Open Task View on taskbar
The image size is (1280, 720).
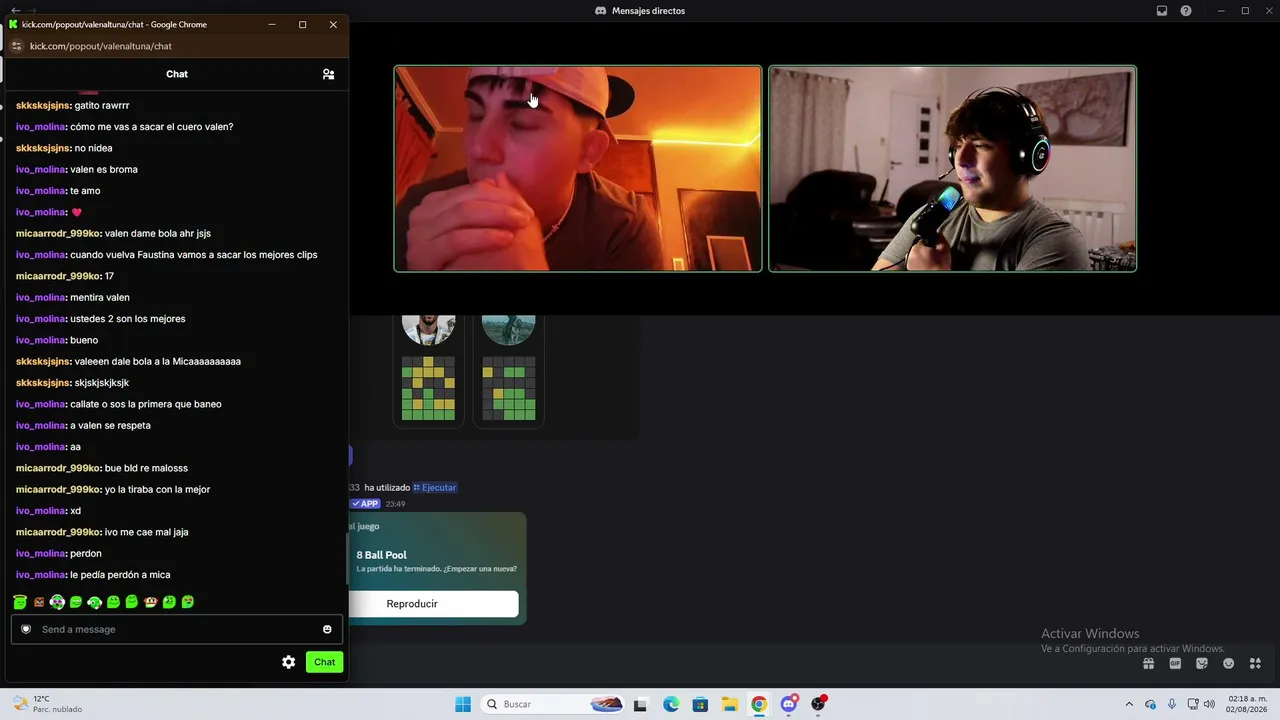click(640, 704)
